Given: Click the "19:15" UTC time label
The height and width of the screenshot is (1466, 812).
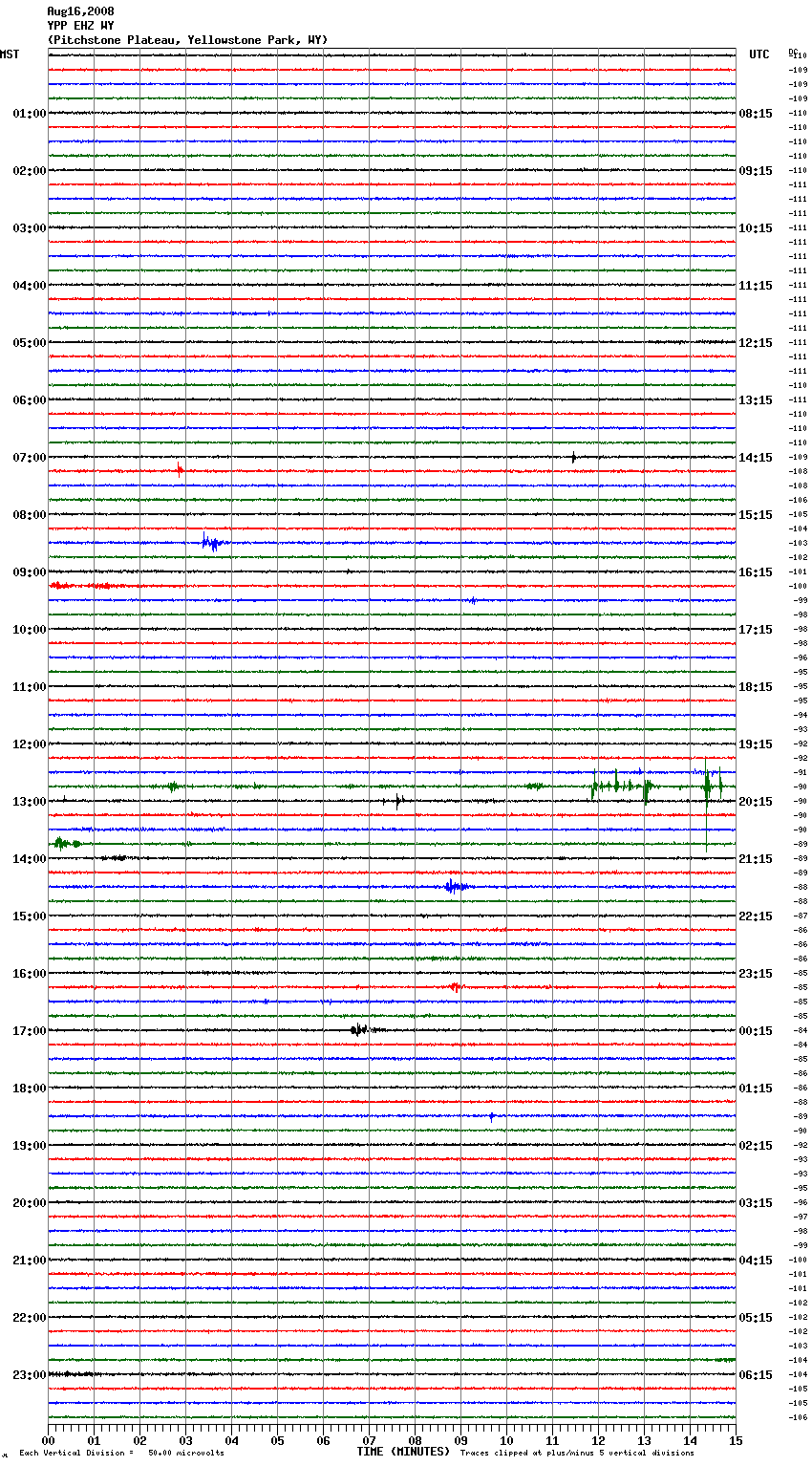Looking at the screenshot, I should point(756,744).
